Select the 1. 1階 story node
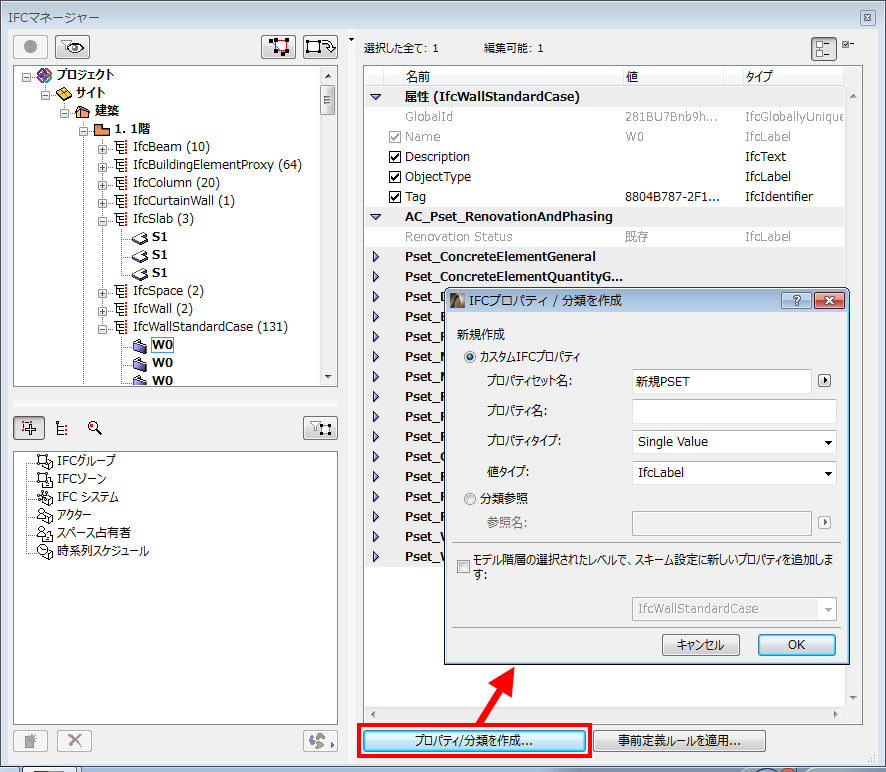The height and width of the screenshot is (772, 886). [132, 129]
